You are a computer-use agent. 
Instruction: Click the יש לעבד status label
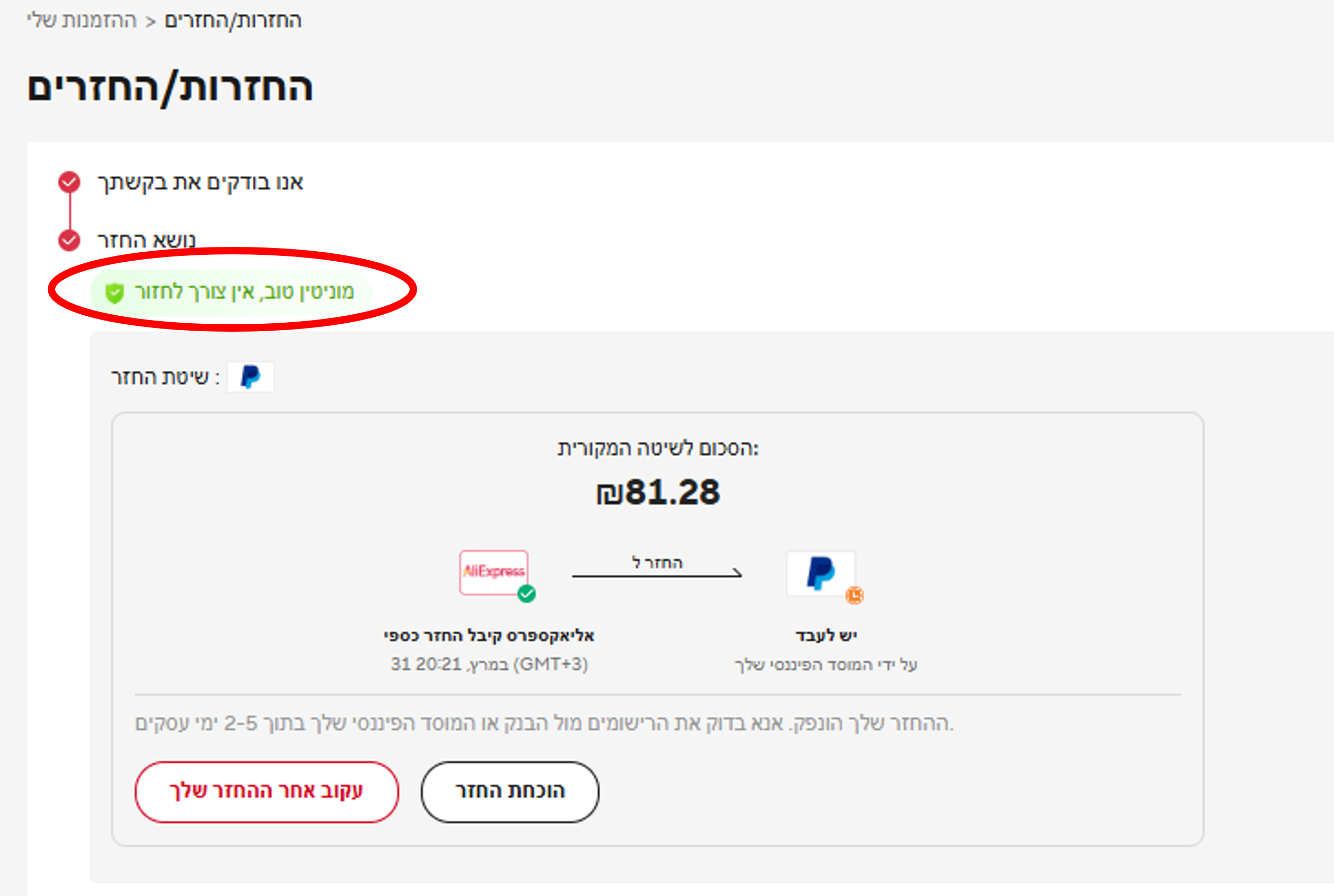point(826,635)
